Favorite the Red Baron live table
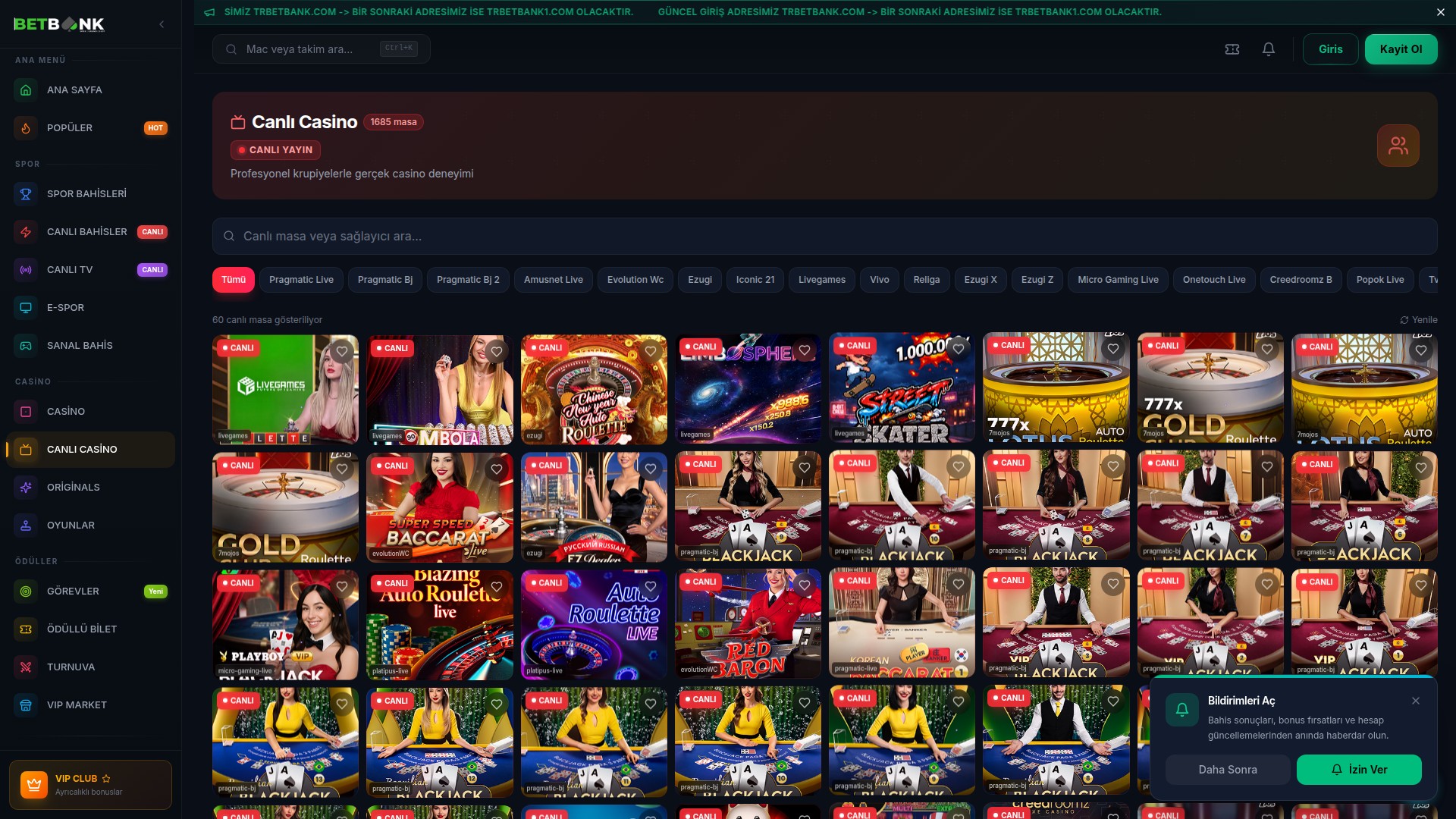The height and width of the screenshot is (819, 1456). tap(804, 585)
